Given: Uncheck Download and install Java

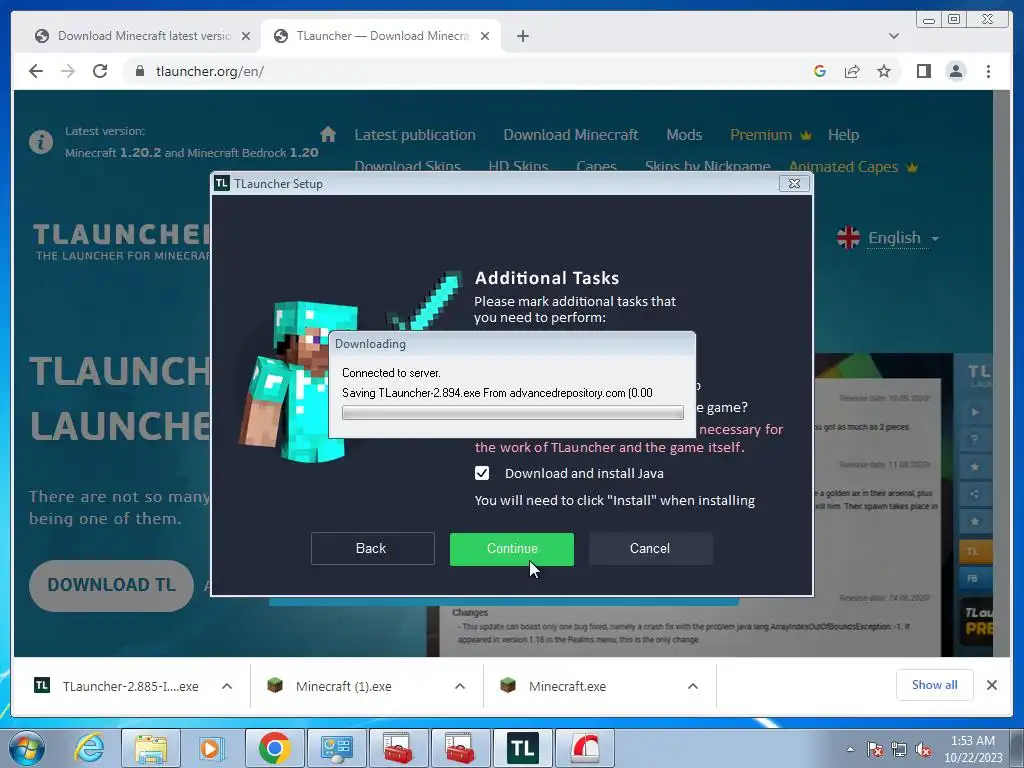Looking at the screenshot, I should pos(482,473).
